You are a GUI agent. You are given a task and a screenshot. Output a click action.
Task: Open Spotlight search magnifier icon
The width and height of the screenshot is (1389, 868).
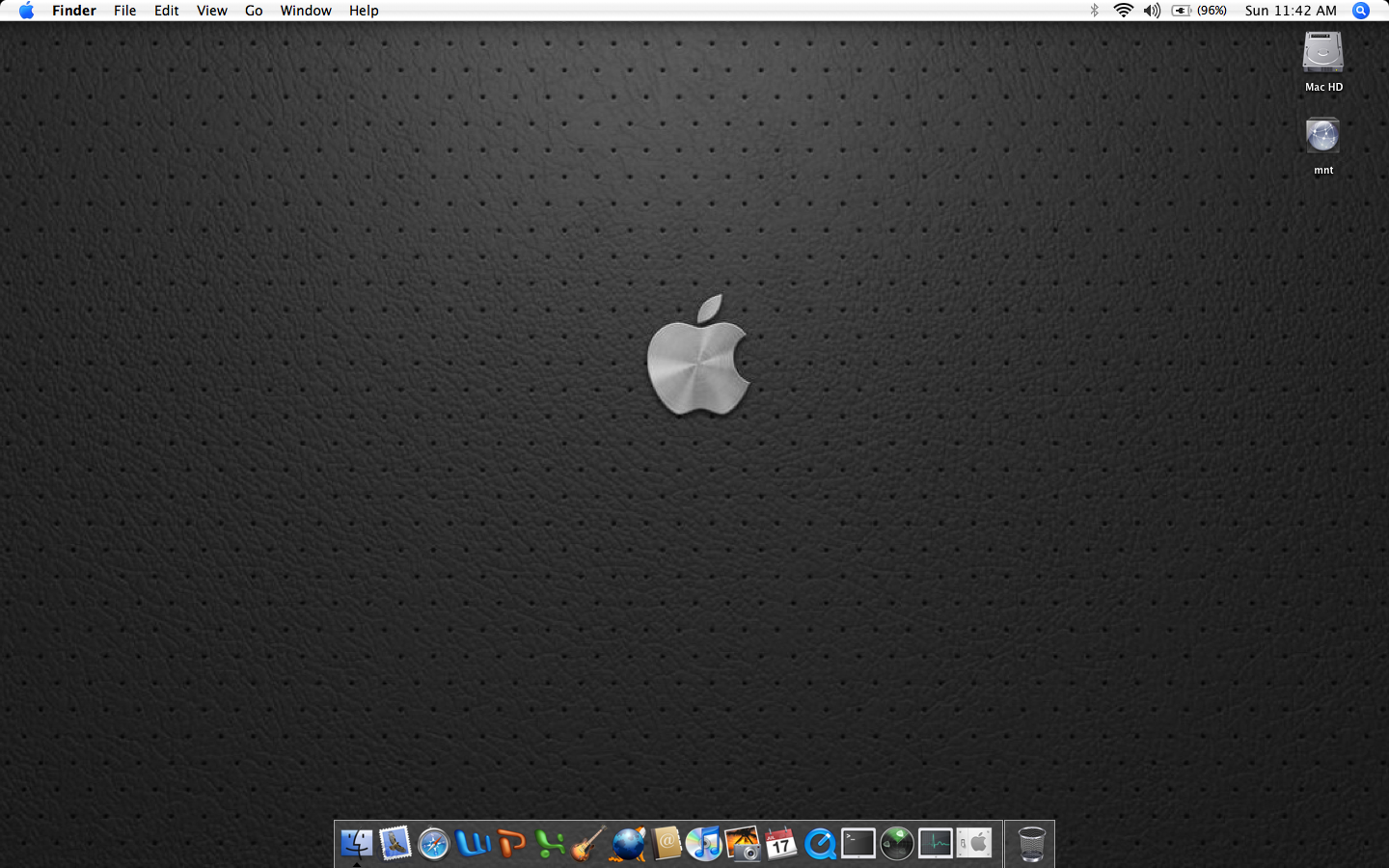point(1361,11)
